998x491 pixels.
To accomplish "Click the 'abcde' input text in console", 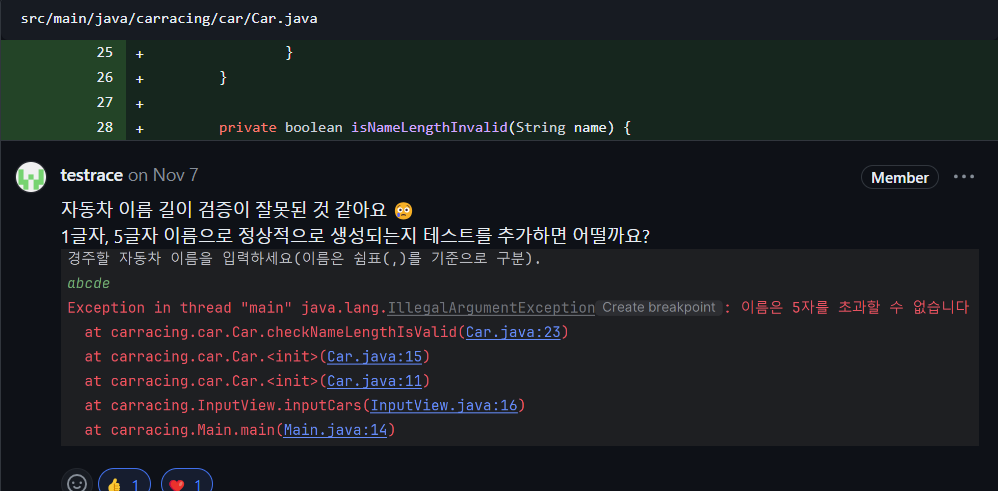I will pyautogui.click(x=88, y=283).
